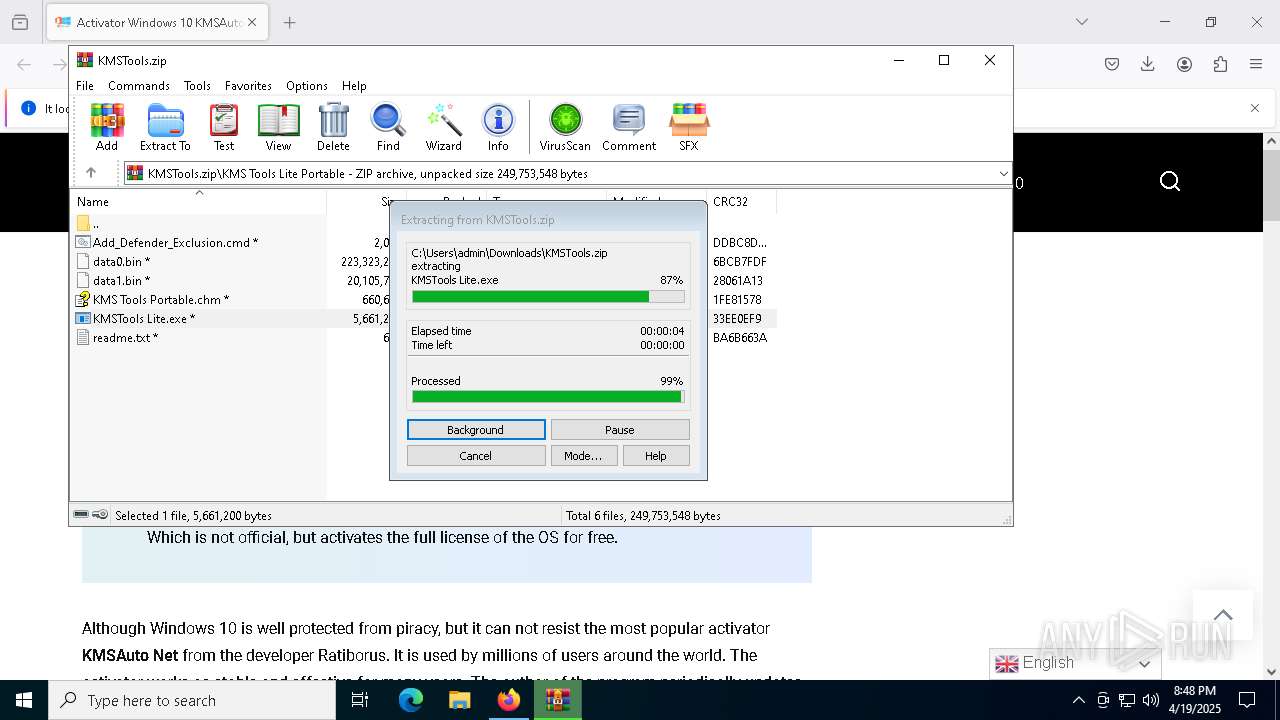1280x720 pixels.
Task: Show archive Info icon
Action: pos(498,127)
